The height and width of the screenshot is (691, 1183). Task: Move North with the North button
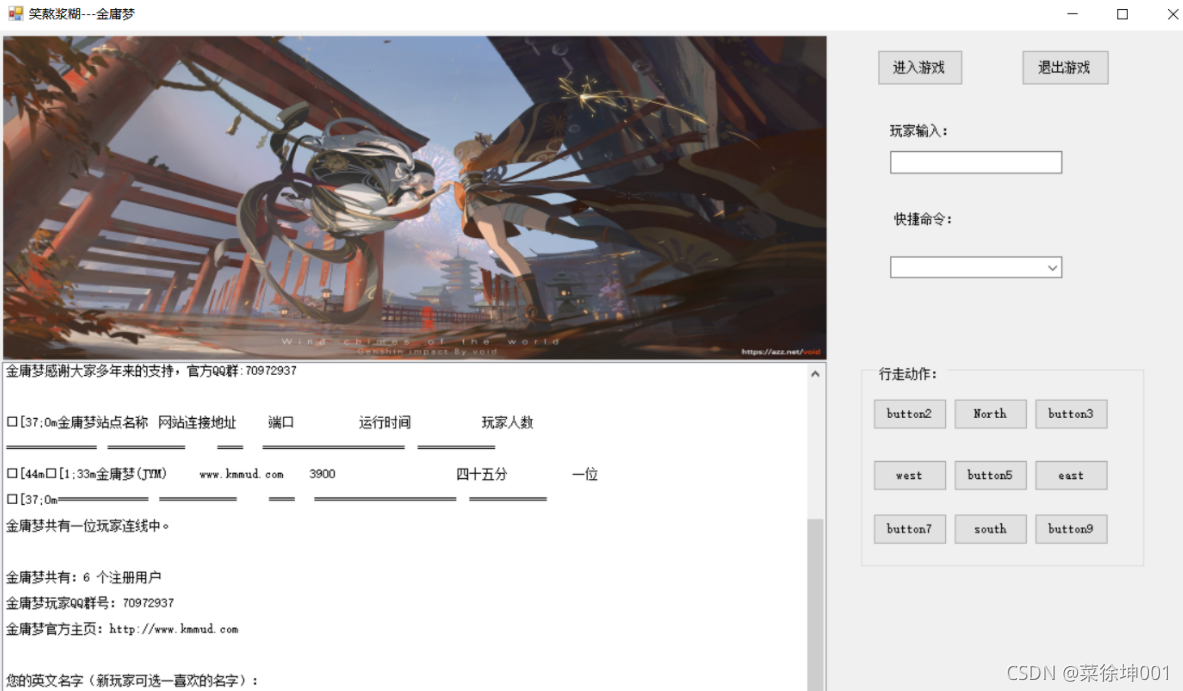[x=990, y=414]
